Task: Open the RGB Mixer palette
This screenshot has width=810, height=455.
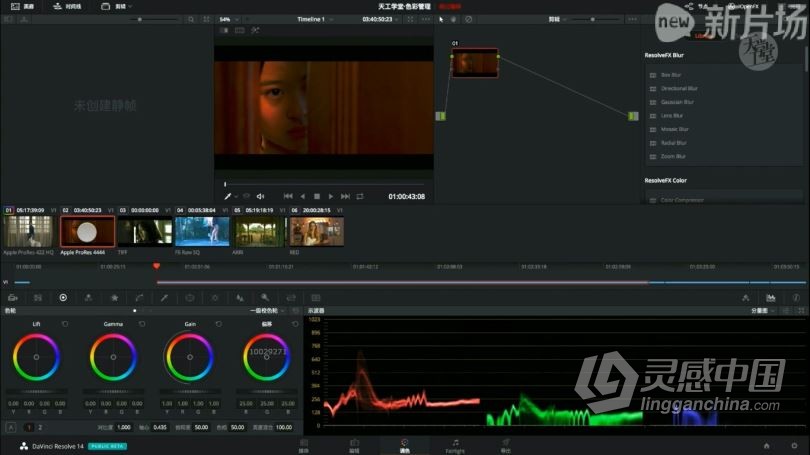Action: (88, 298)
